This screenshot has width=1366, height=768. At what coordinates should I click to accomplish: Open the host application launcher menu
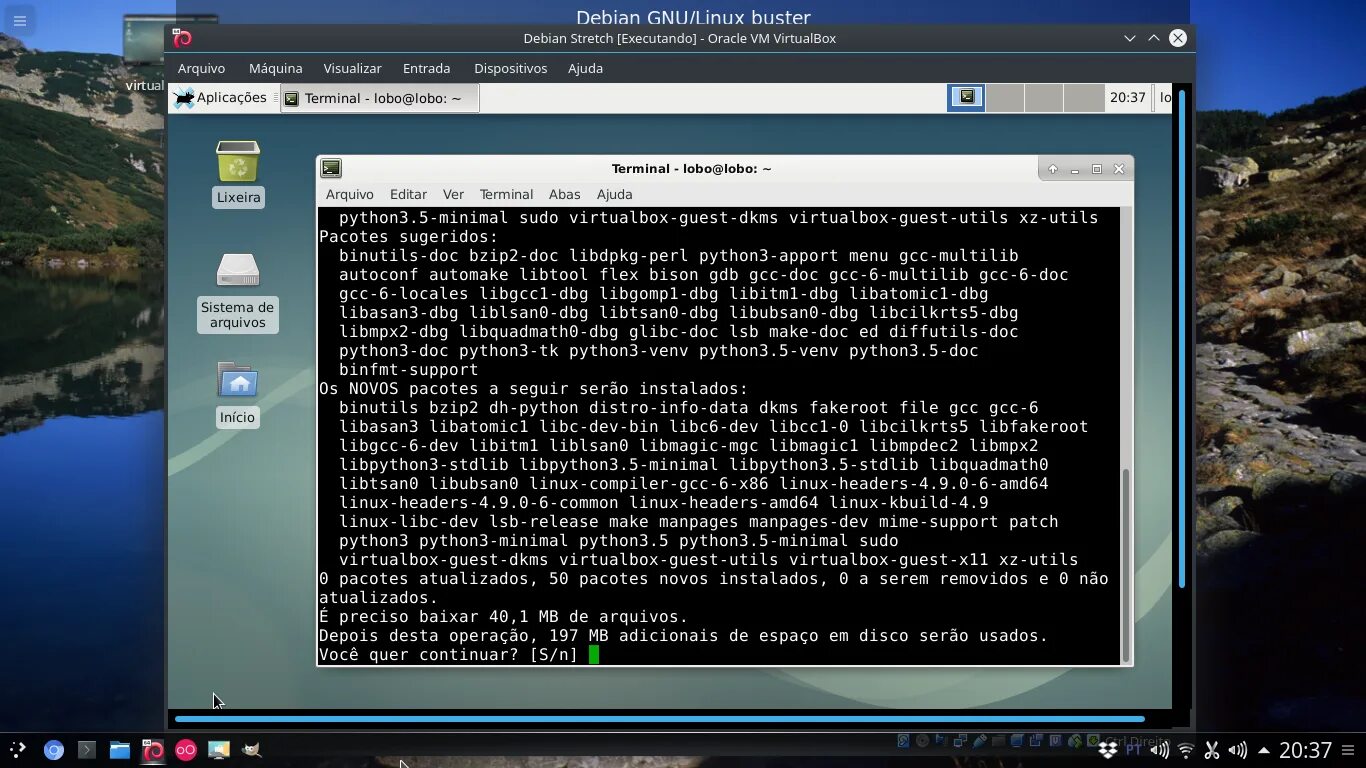(18, 750)
